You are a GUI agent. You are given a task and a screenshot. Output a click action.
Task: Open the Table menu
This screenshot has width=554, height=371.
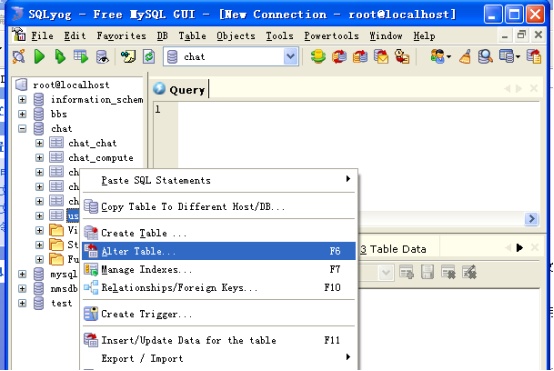(x=192, y=36)
